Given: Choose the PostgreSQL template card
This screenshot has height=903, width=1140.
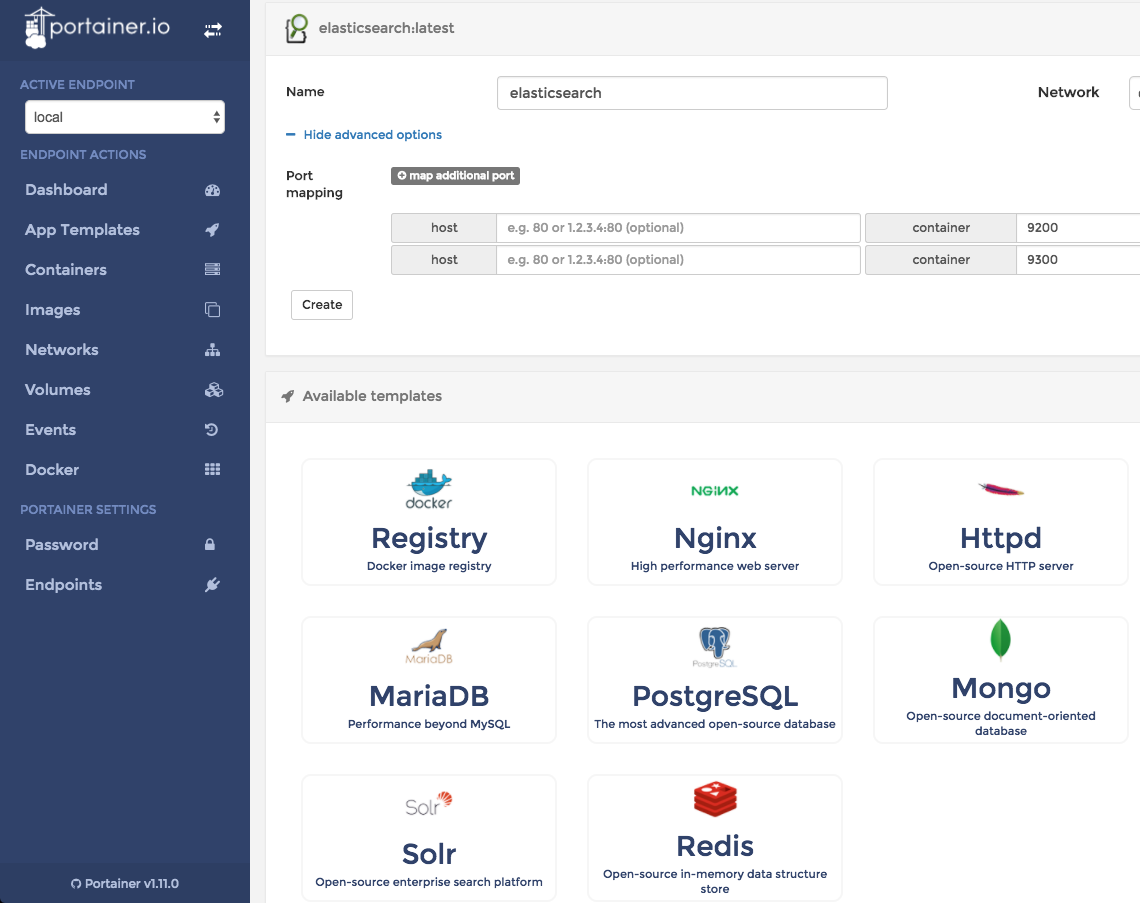Looking at the screenshot, I should (x=715, y=680).
